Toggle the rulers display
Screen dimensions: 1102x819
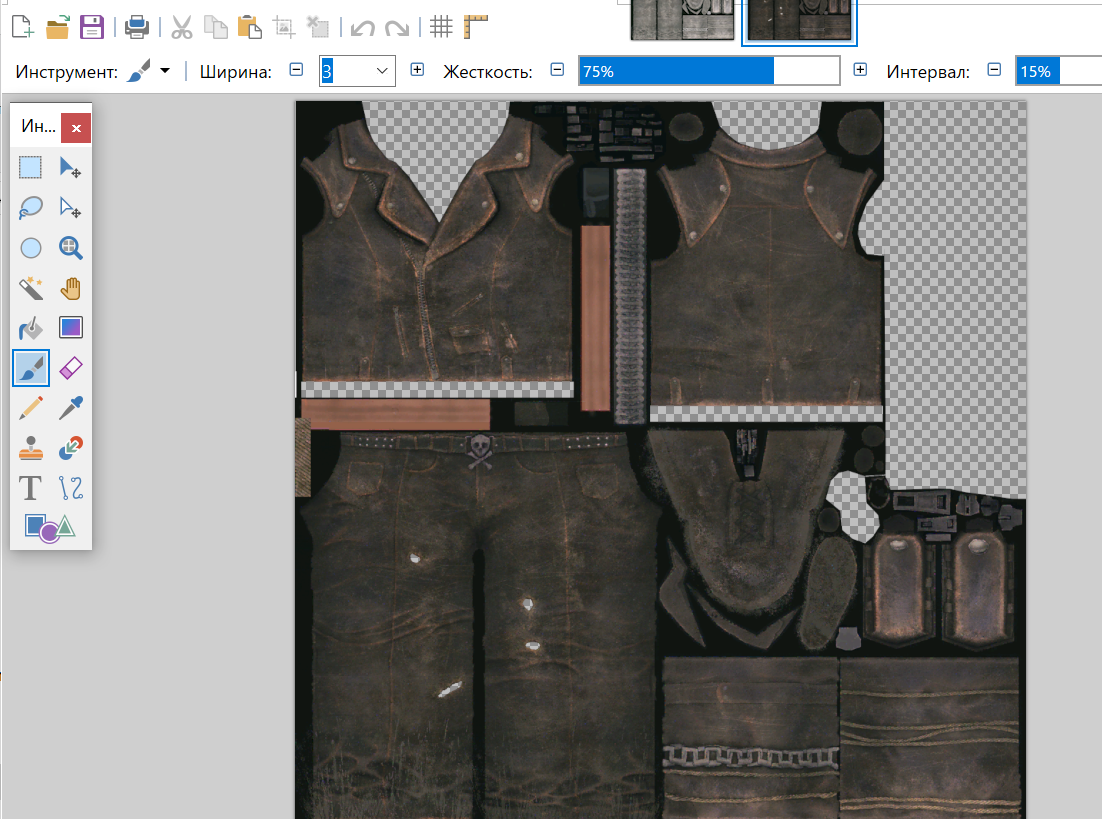[476, 27]
